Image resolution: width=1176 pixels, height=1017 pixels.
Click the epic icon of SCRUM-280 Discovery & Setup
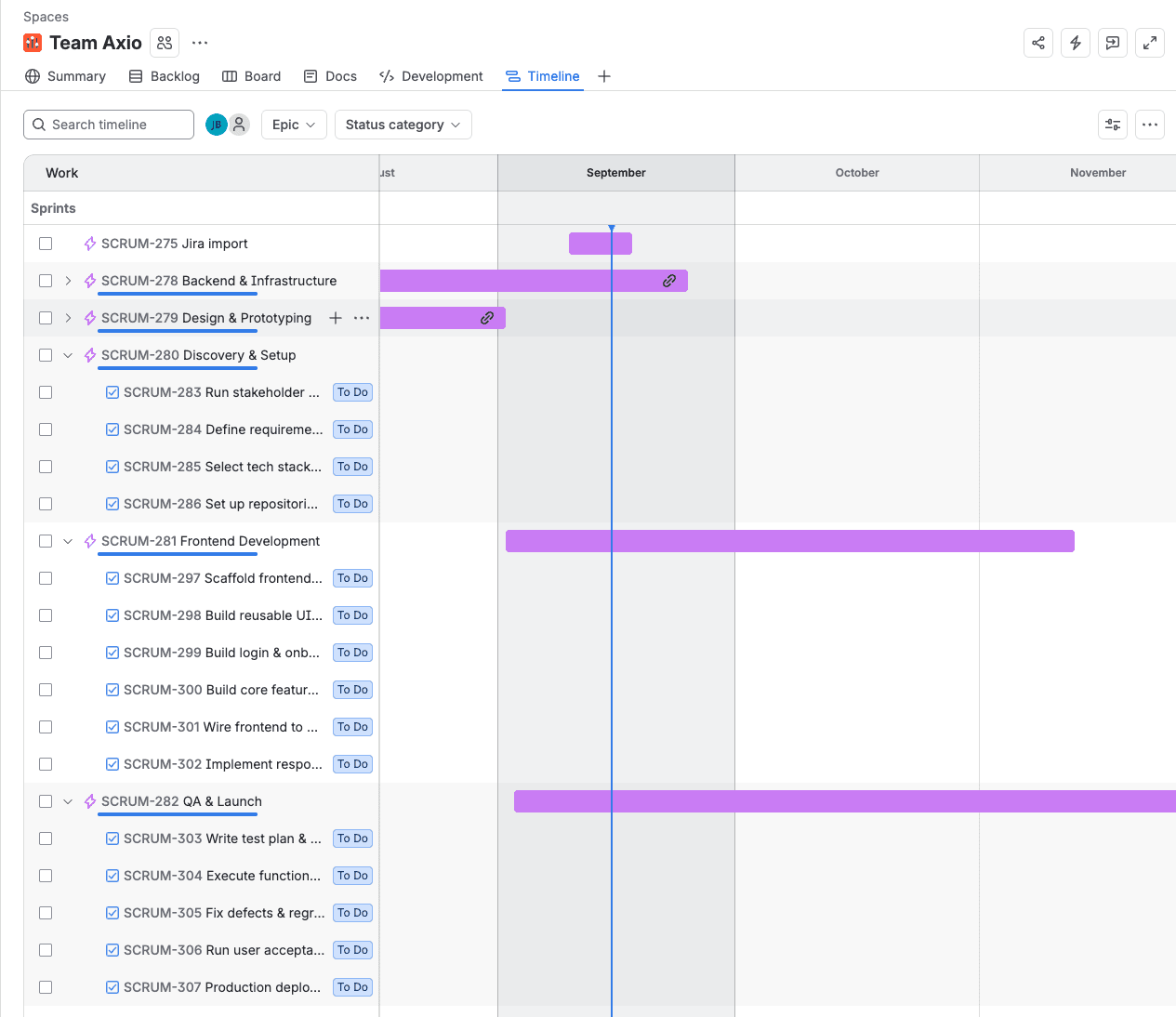pos(90,355)
